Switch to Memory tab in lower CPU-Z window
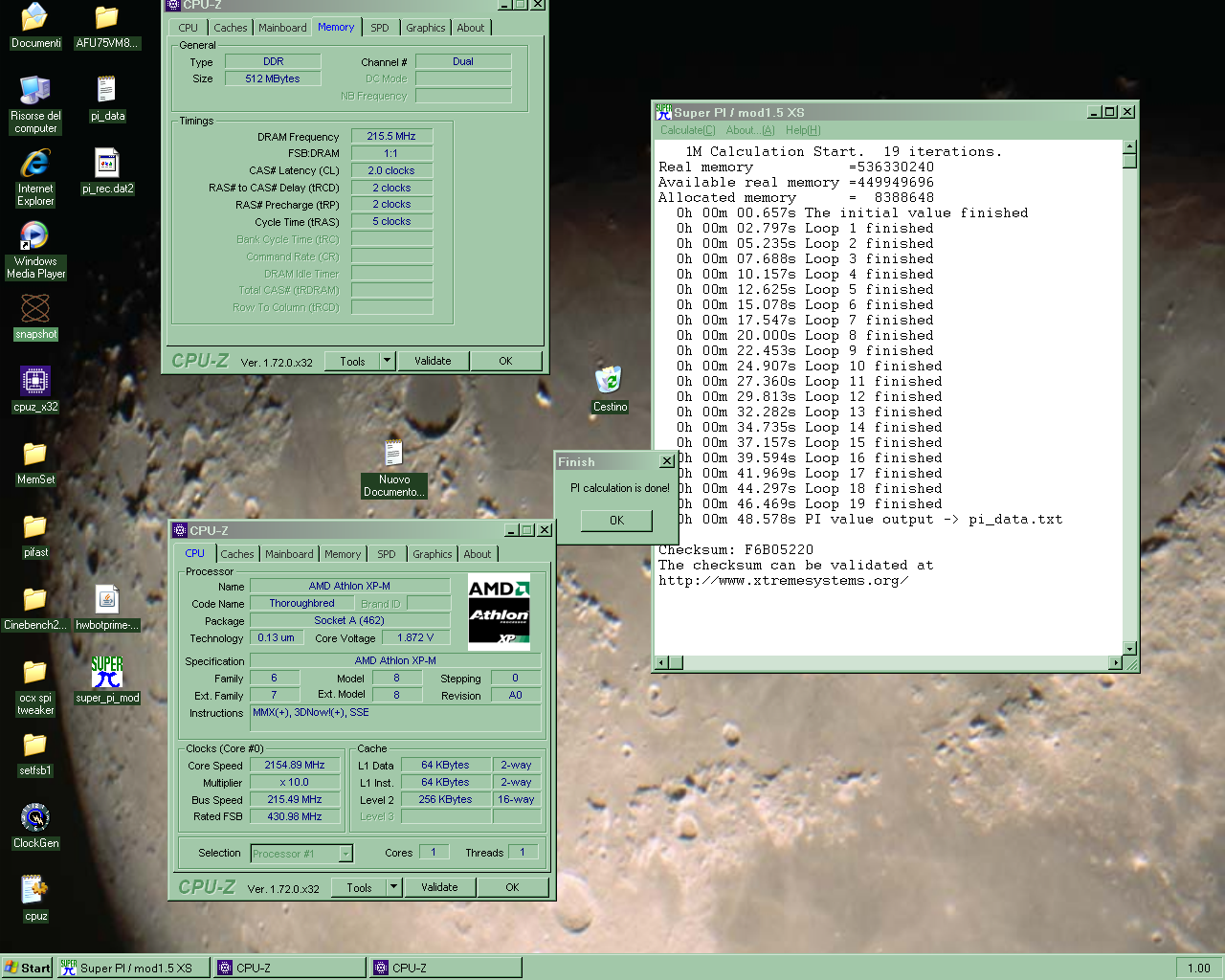 343,554
